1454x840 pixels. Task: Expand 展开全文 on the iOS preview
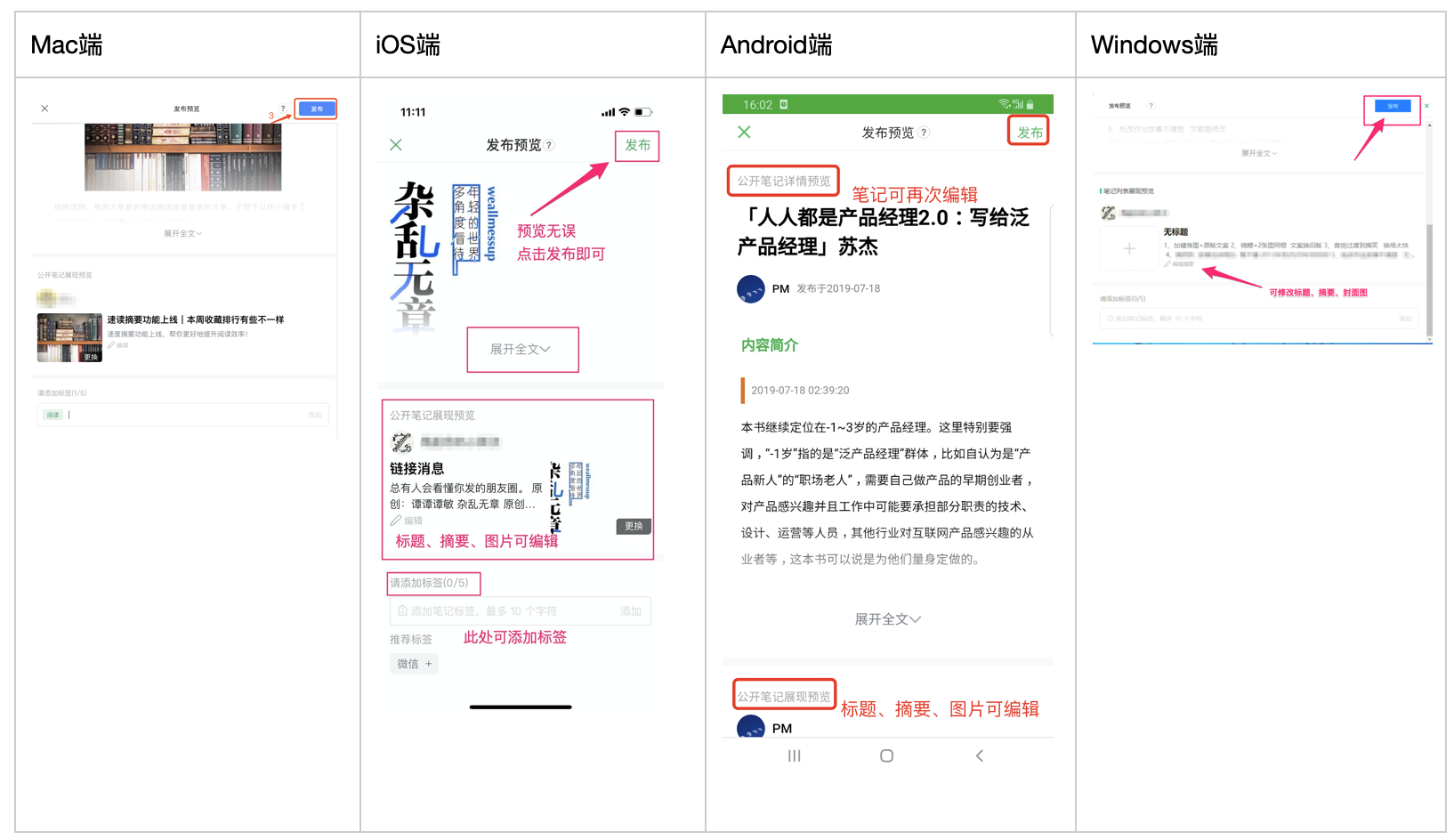[521, 350]
